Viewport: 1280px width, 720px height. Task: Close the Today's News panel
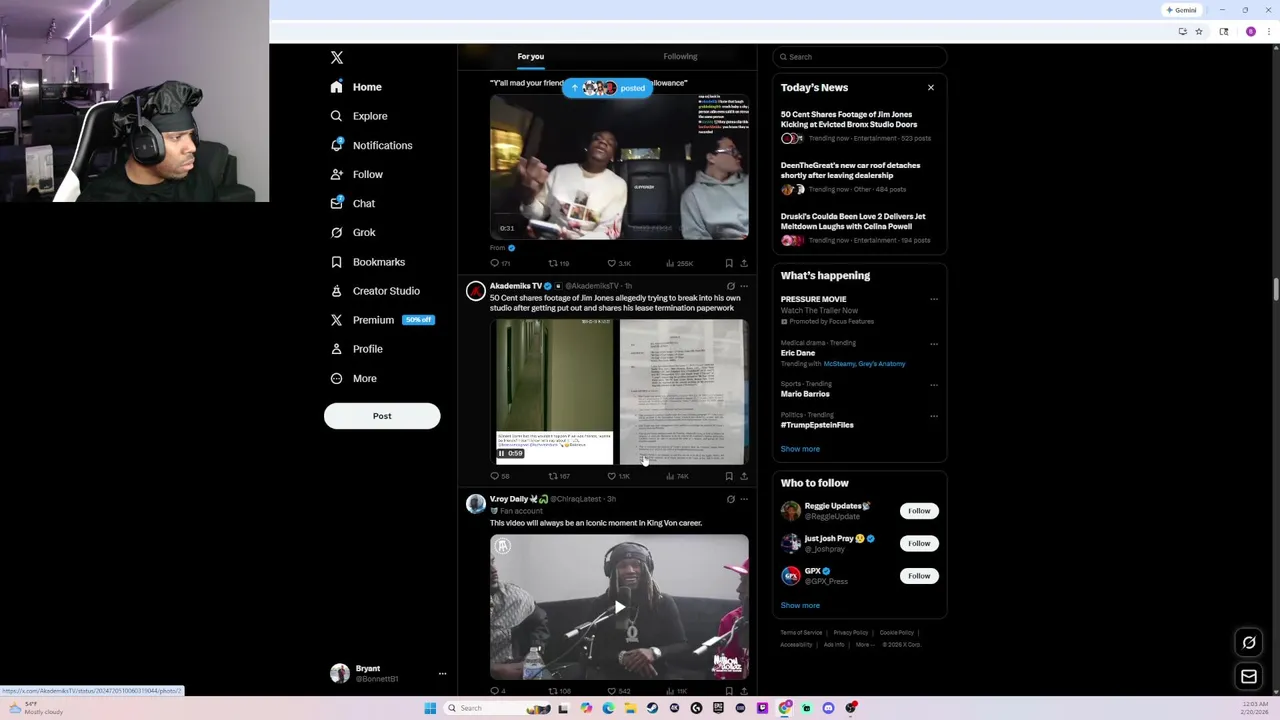(931, 88)
